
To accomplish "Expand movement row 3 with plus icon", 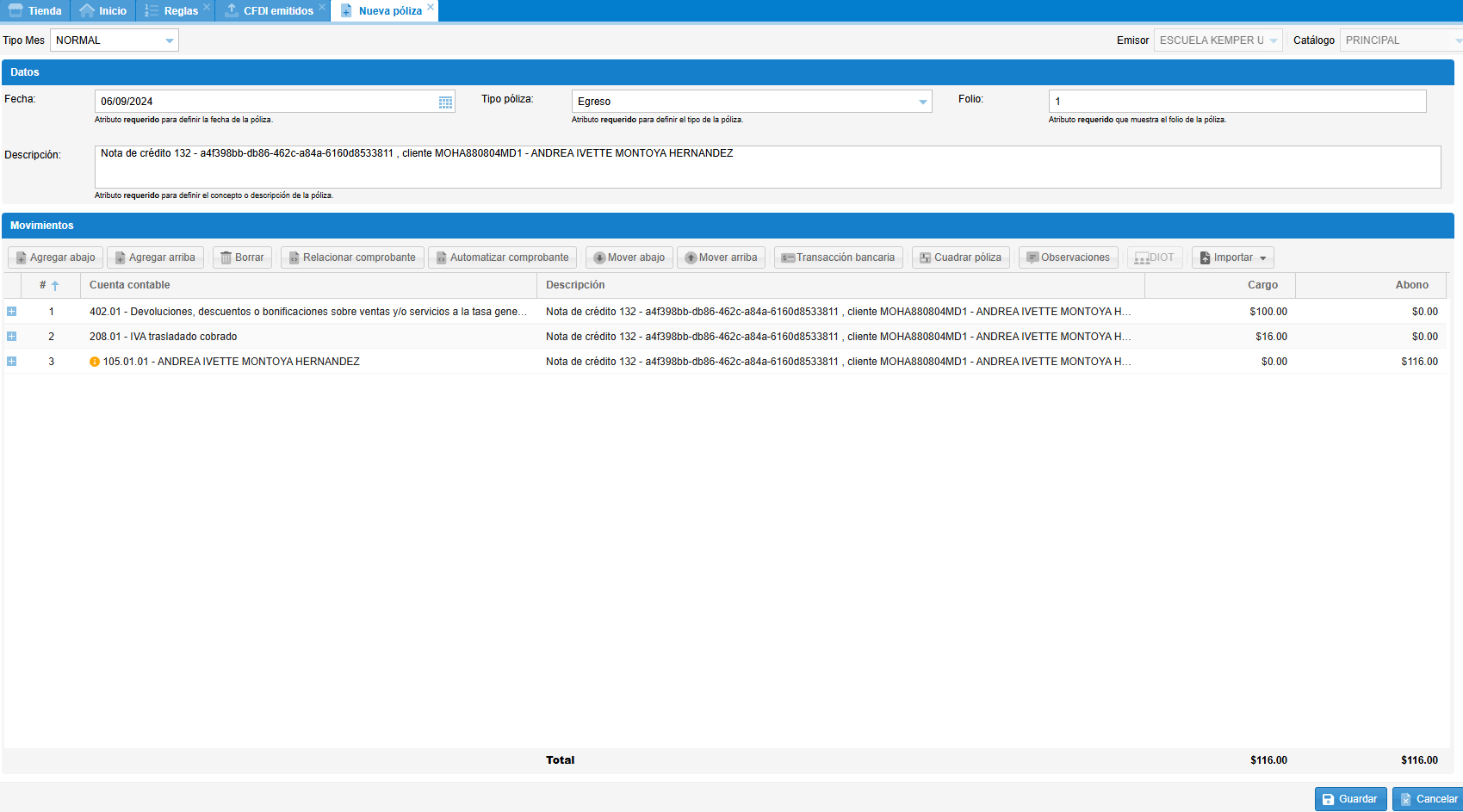I will coord(12,362).
